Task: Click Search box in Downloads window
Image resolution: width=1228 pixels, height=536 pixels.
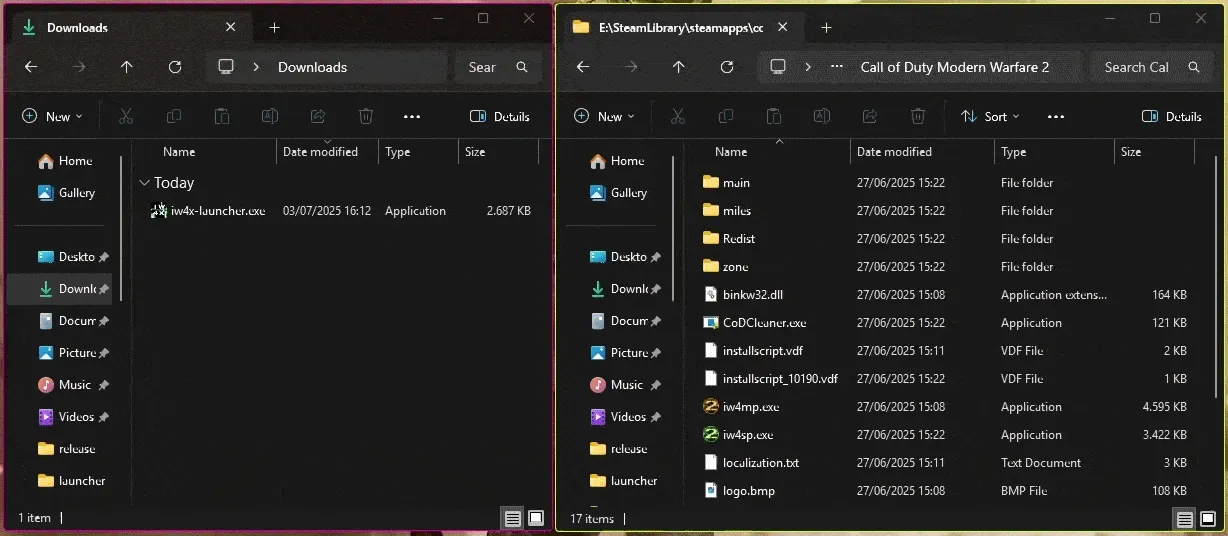Action: click(x=498, y=67)
